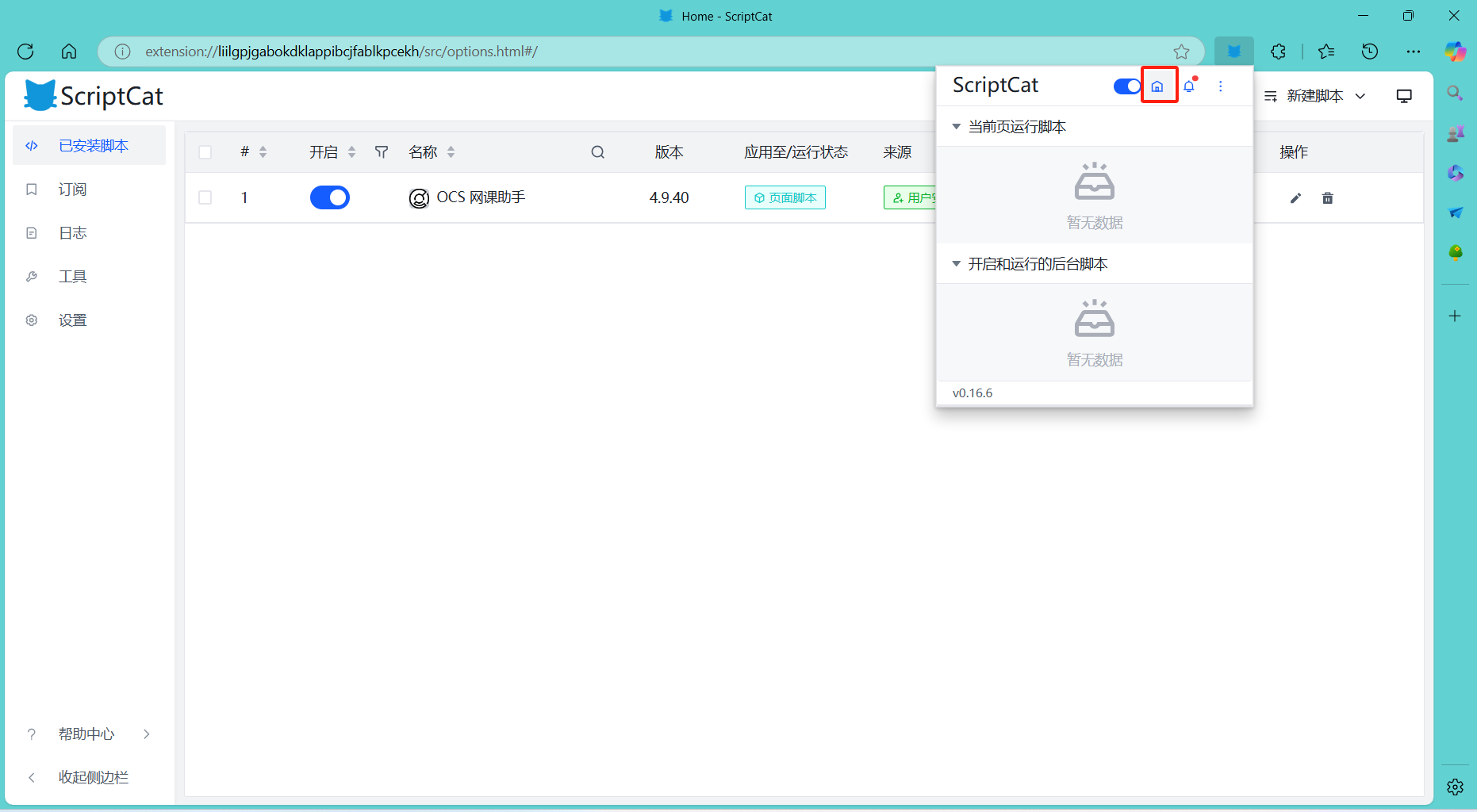The width and height of the screenshot is (1477, 812).
Task: Sort by the # column
Action: pos(263,152)
